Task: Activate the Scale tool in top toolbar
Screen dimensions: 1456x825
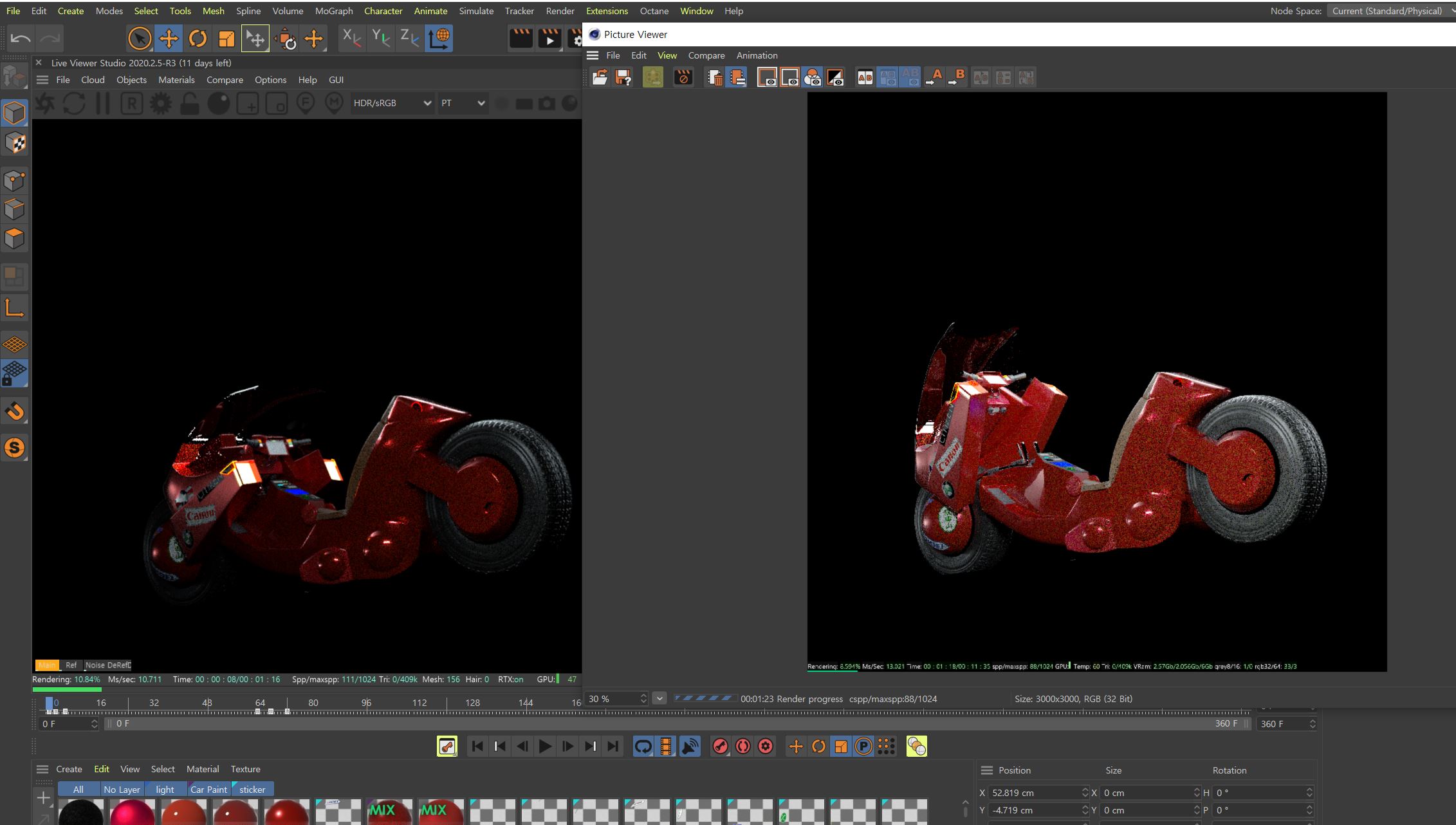Action: [x=226, y=39]
